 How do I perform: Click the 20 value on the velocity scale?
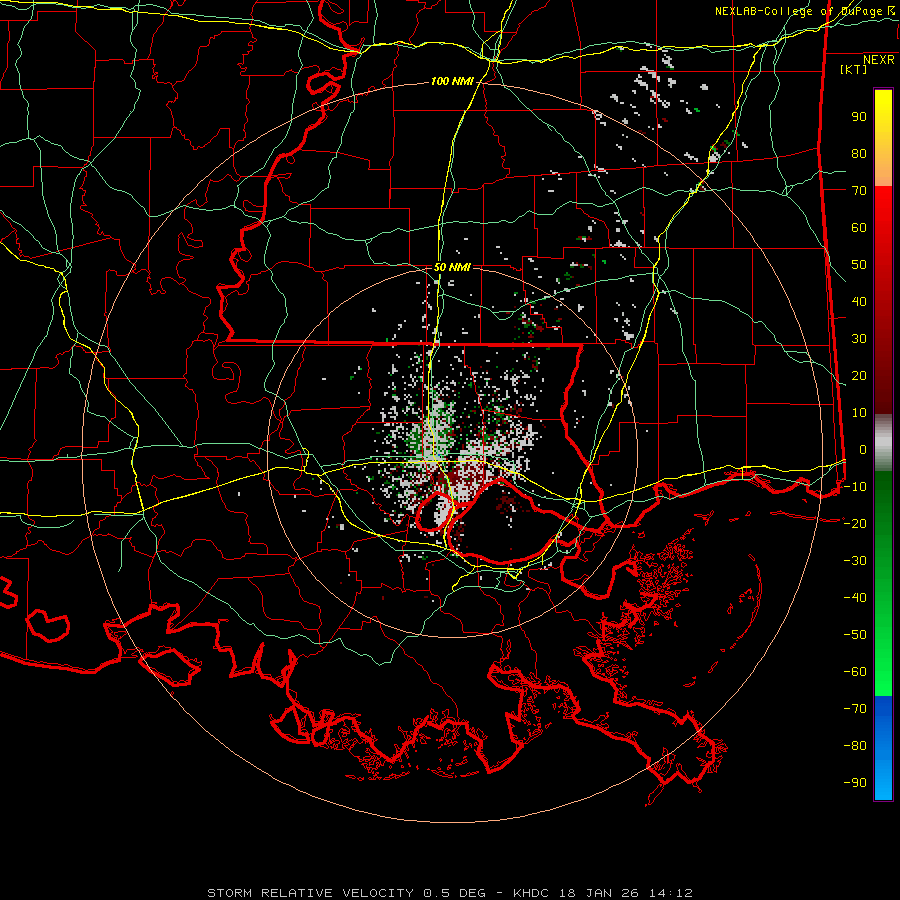pyautogui.click(x=859, y=376)
